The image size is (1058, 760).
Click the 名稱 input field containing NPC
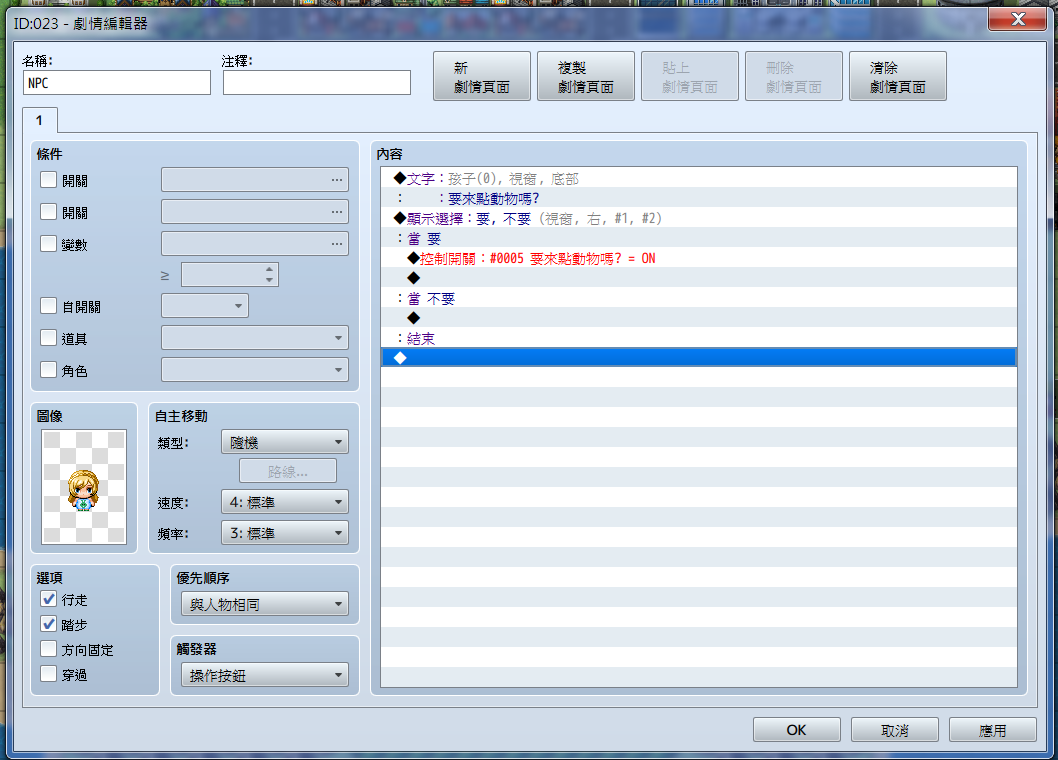tap(117, 83)
